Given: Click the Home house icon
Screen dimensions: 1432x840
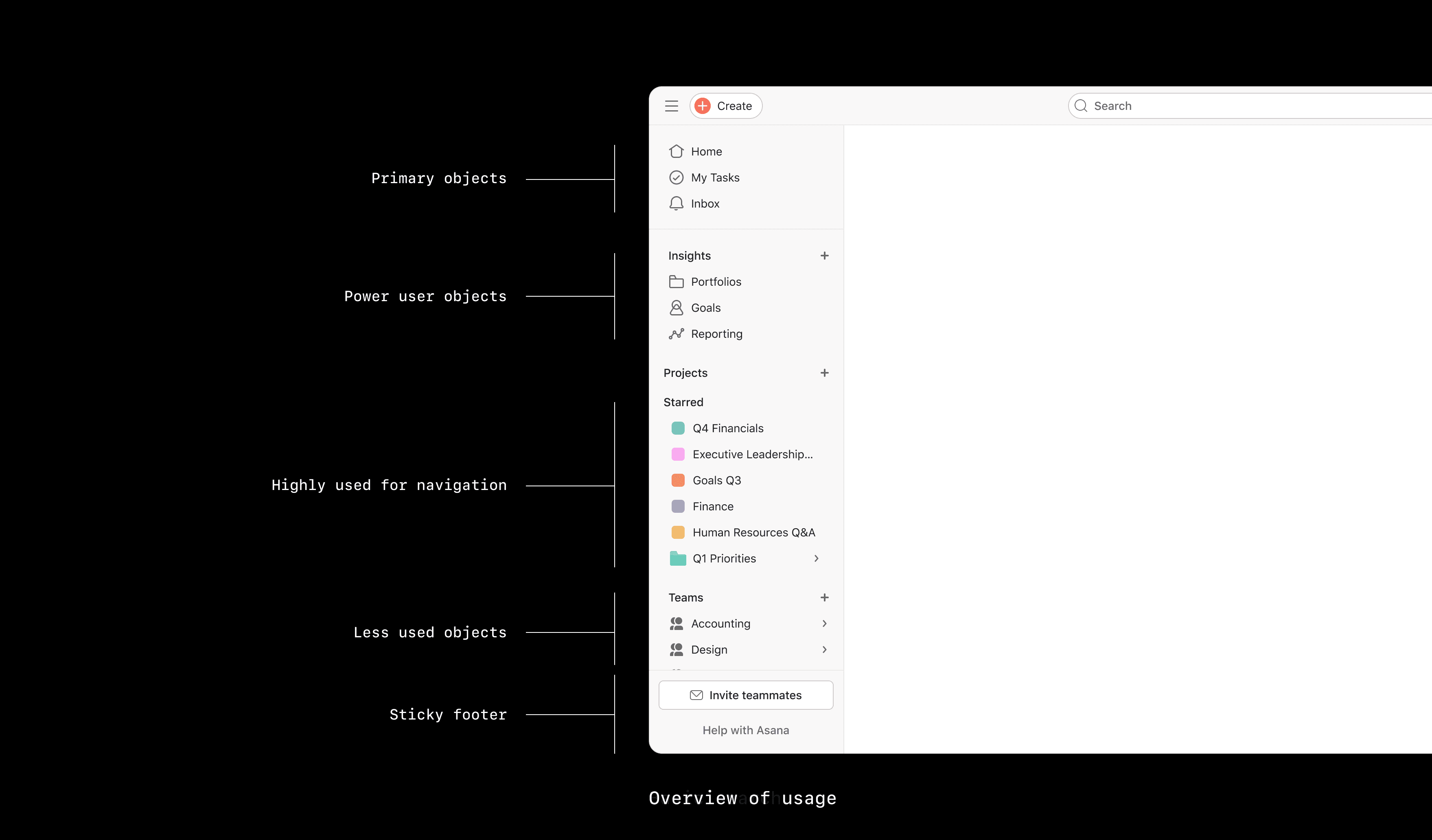Looking at the screenshot, I should pyautogui.click(x=676, y=151).
